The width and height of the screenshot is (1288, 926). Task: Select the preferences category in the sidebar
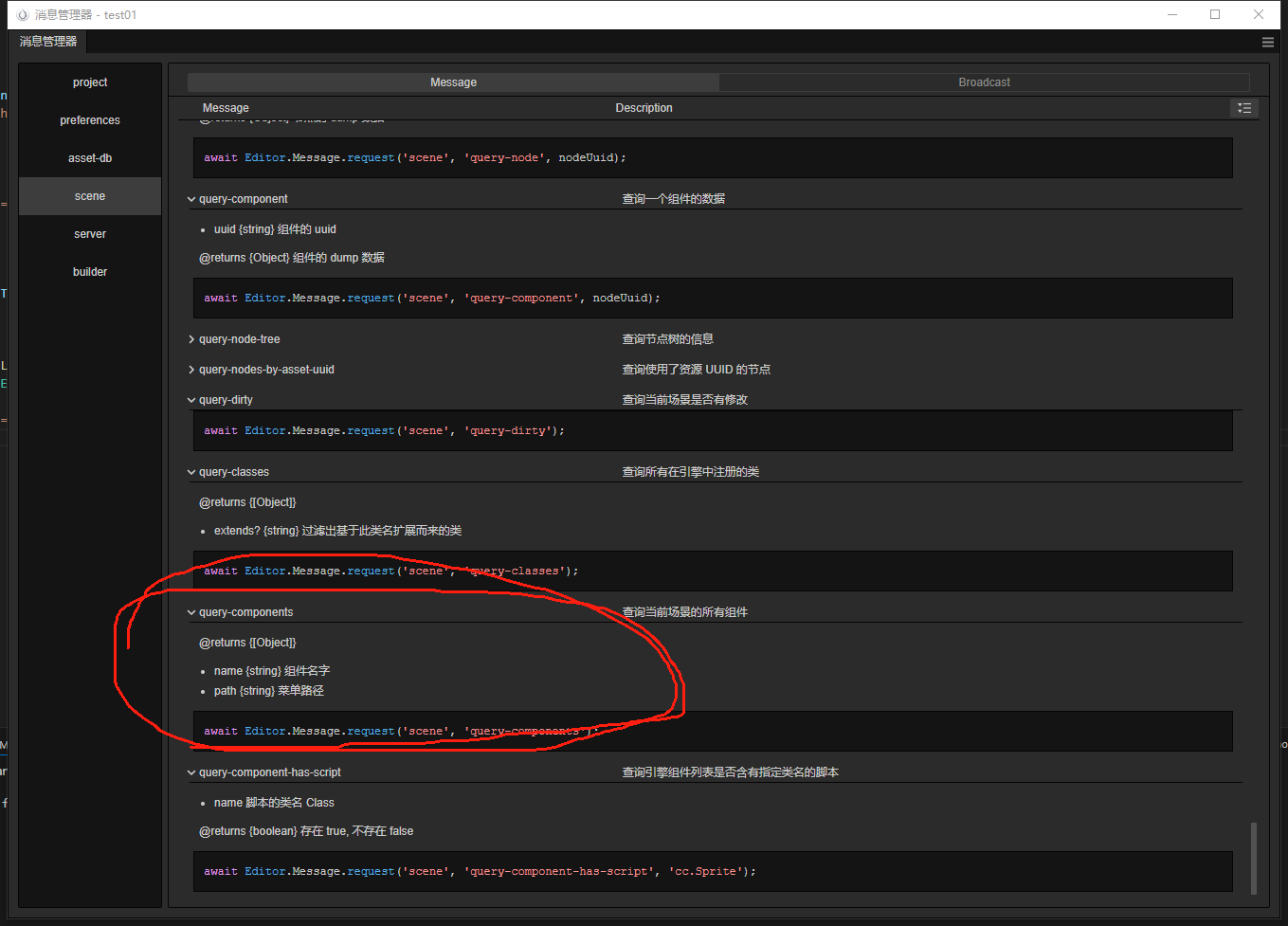90,120
